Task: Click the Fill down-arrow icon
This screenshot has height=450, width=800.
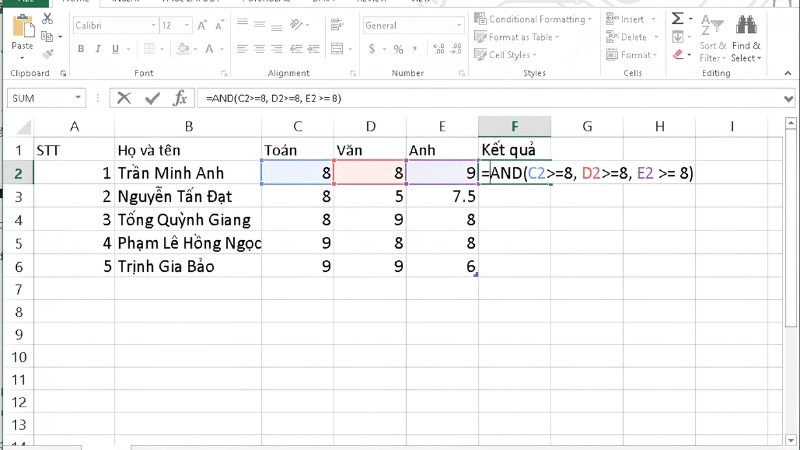Action: tap(678, 37)
